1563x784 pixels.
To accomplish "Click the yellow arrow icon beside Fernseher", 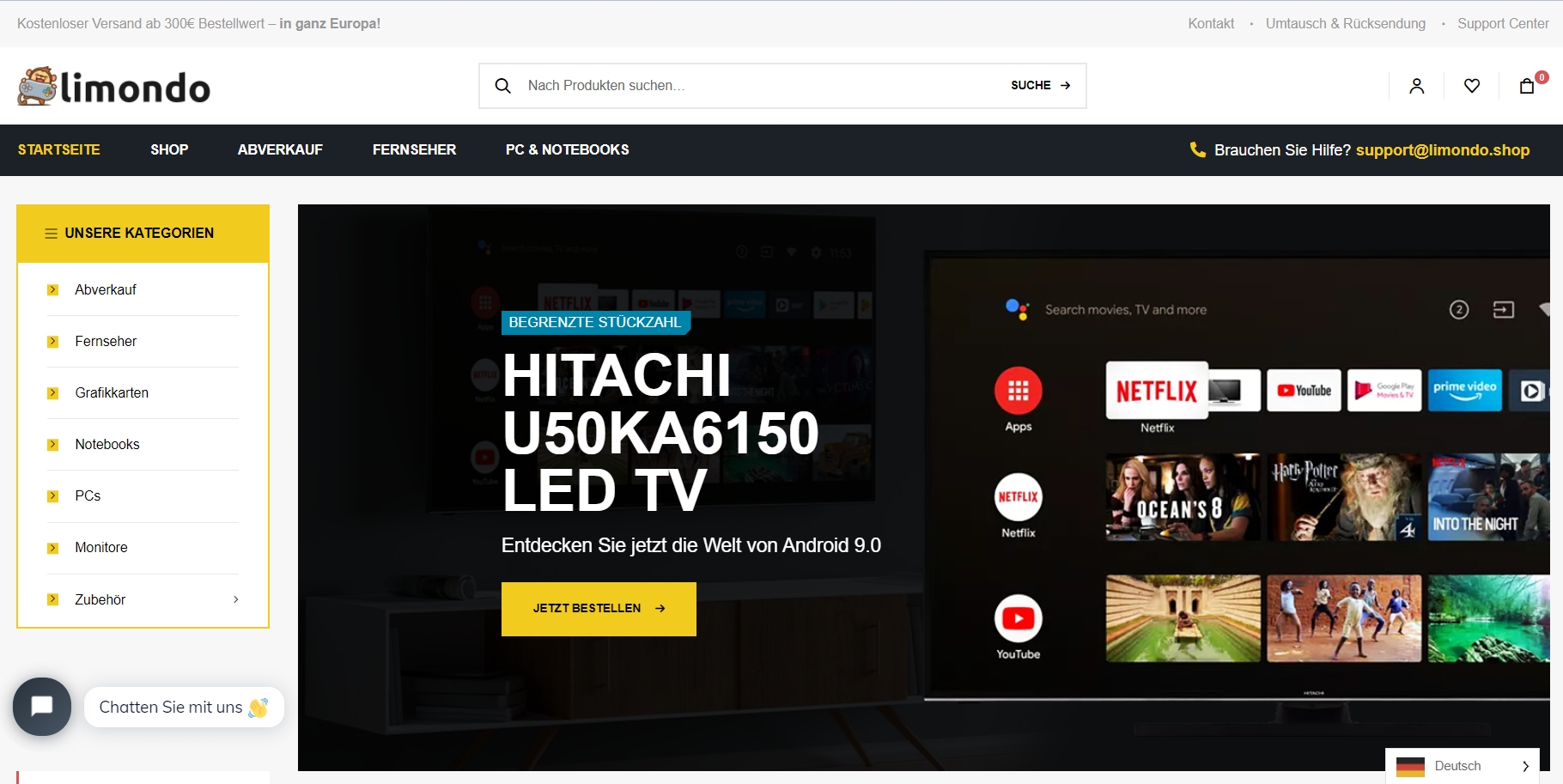I will (53, 342).
